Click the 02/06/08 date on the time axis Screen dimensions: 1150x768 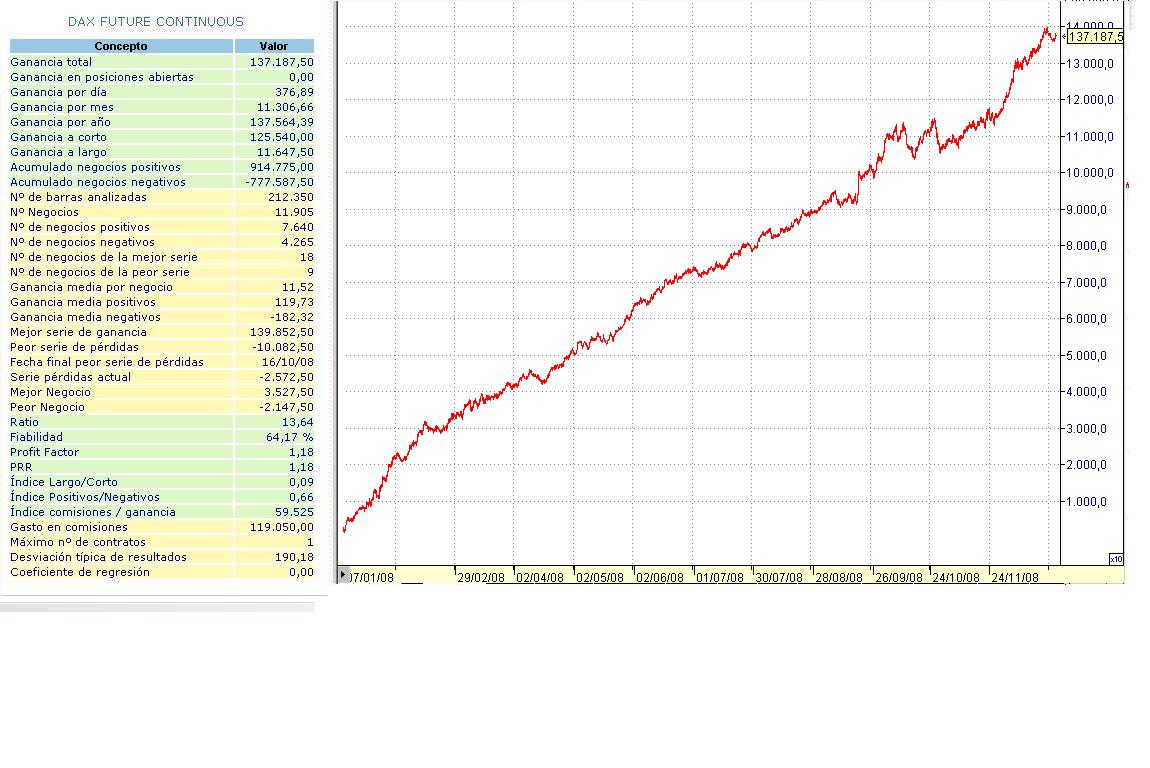[659, 577]
